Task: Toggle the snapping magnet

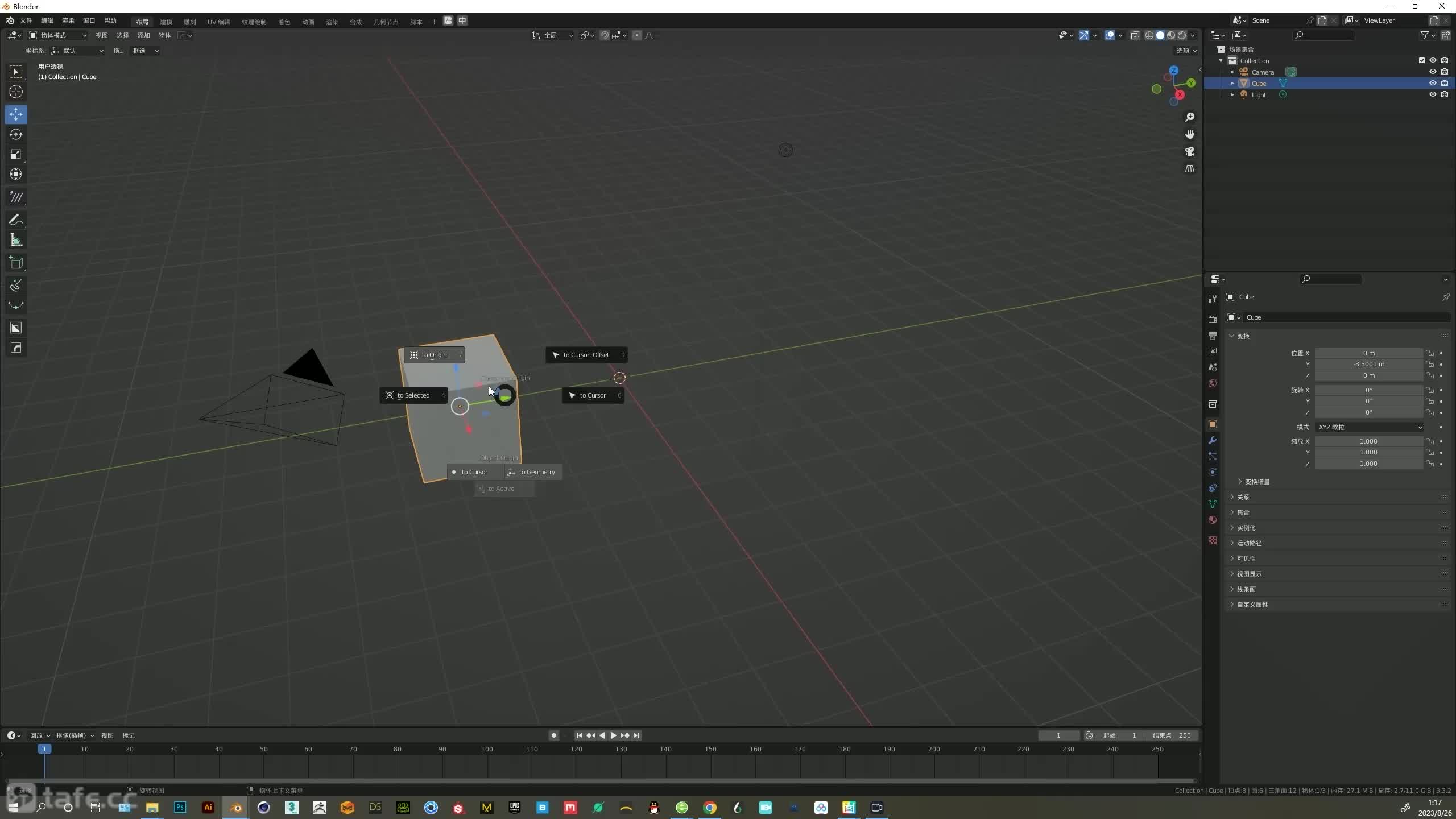Action: 605,35
